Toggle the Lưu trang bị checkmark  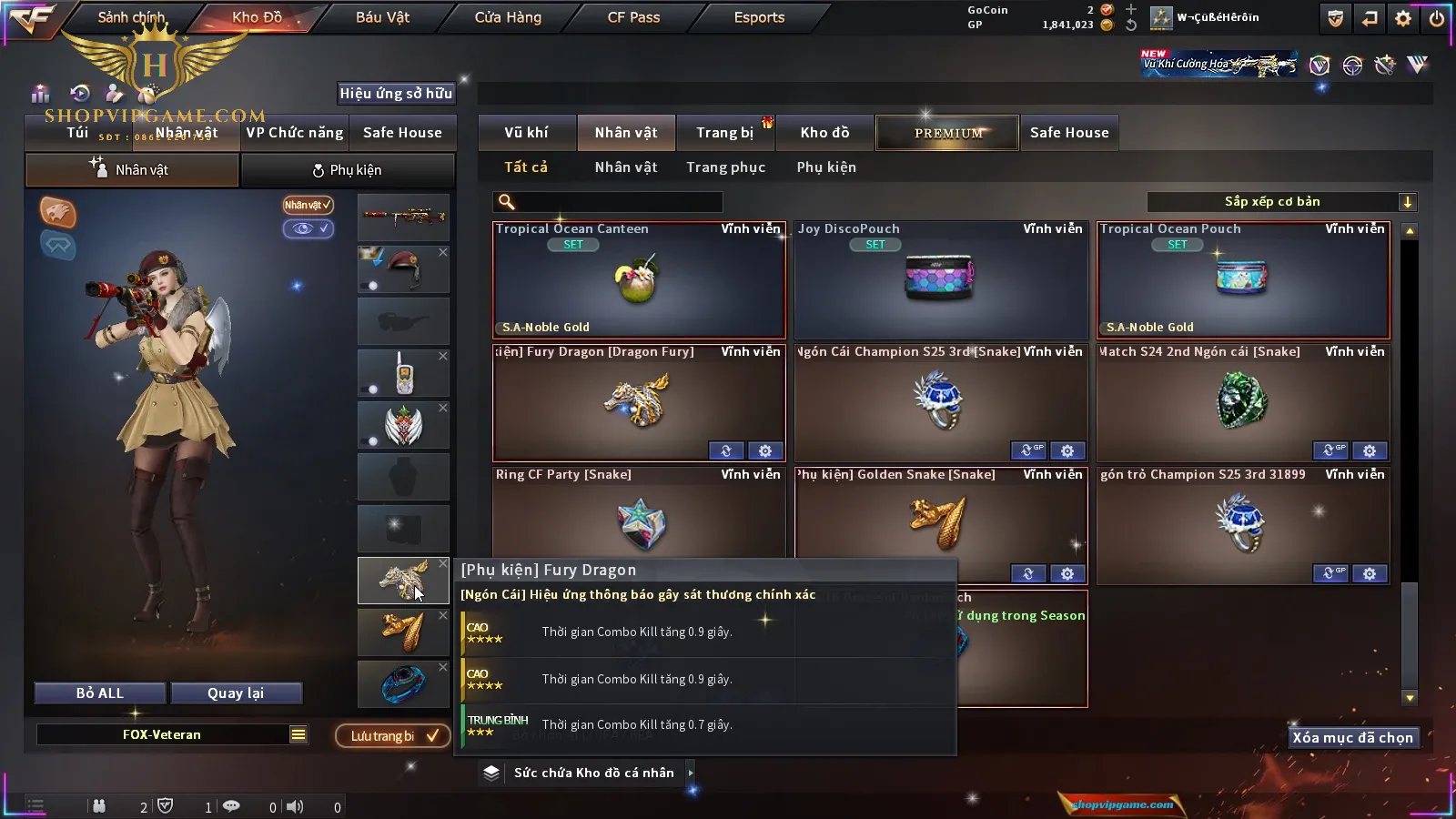[433, 735]
